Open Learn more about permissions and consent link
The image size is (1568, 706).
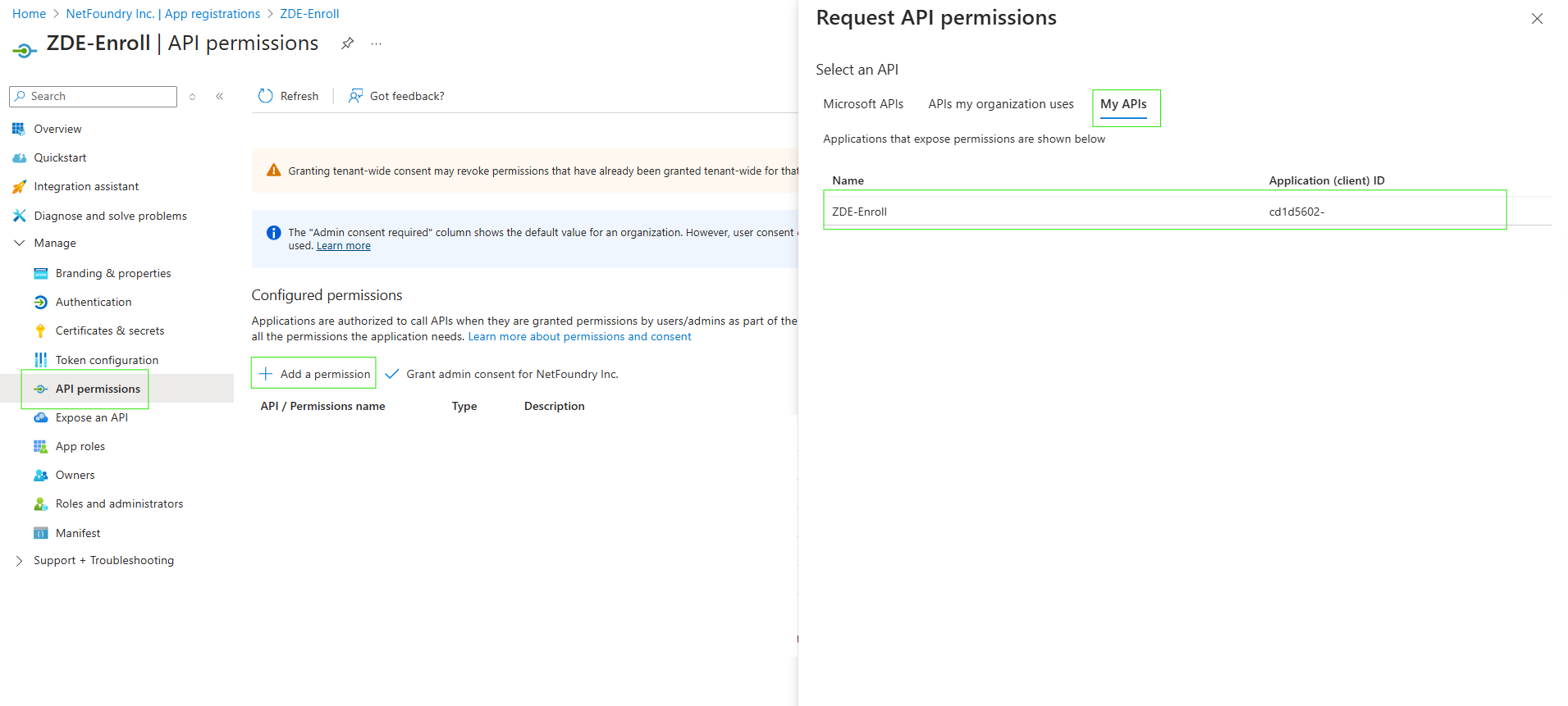click(x=579, y=336)
